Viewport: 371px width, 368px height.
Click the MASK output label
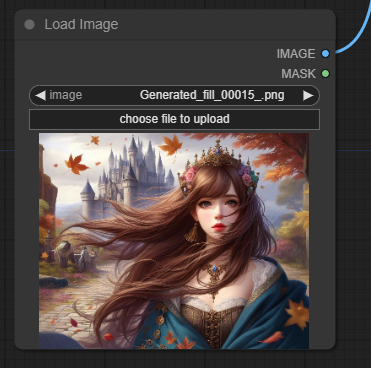point(298,74)
